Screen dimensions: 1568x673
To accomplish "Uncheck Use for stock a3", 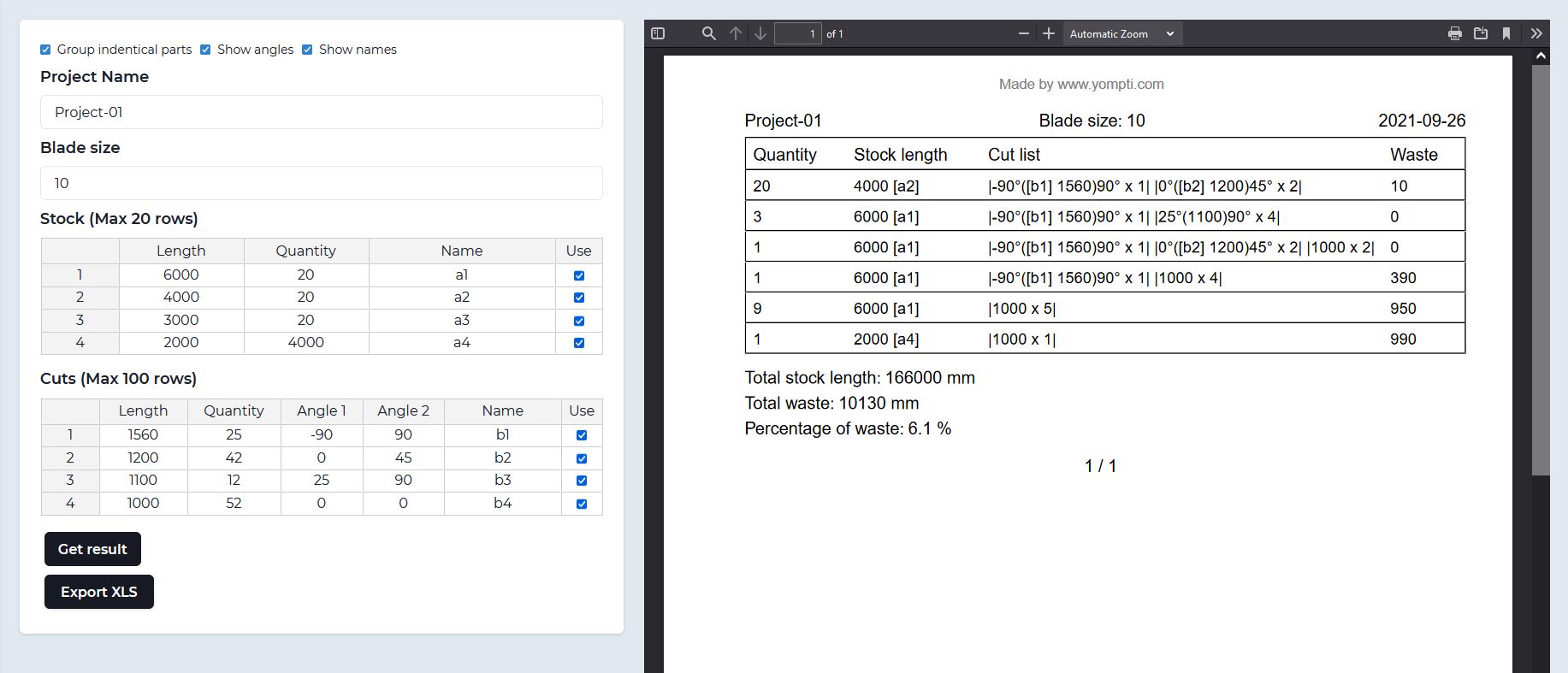I will point(579,321).
